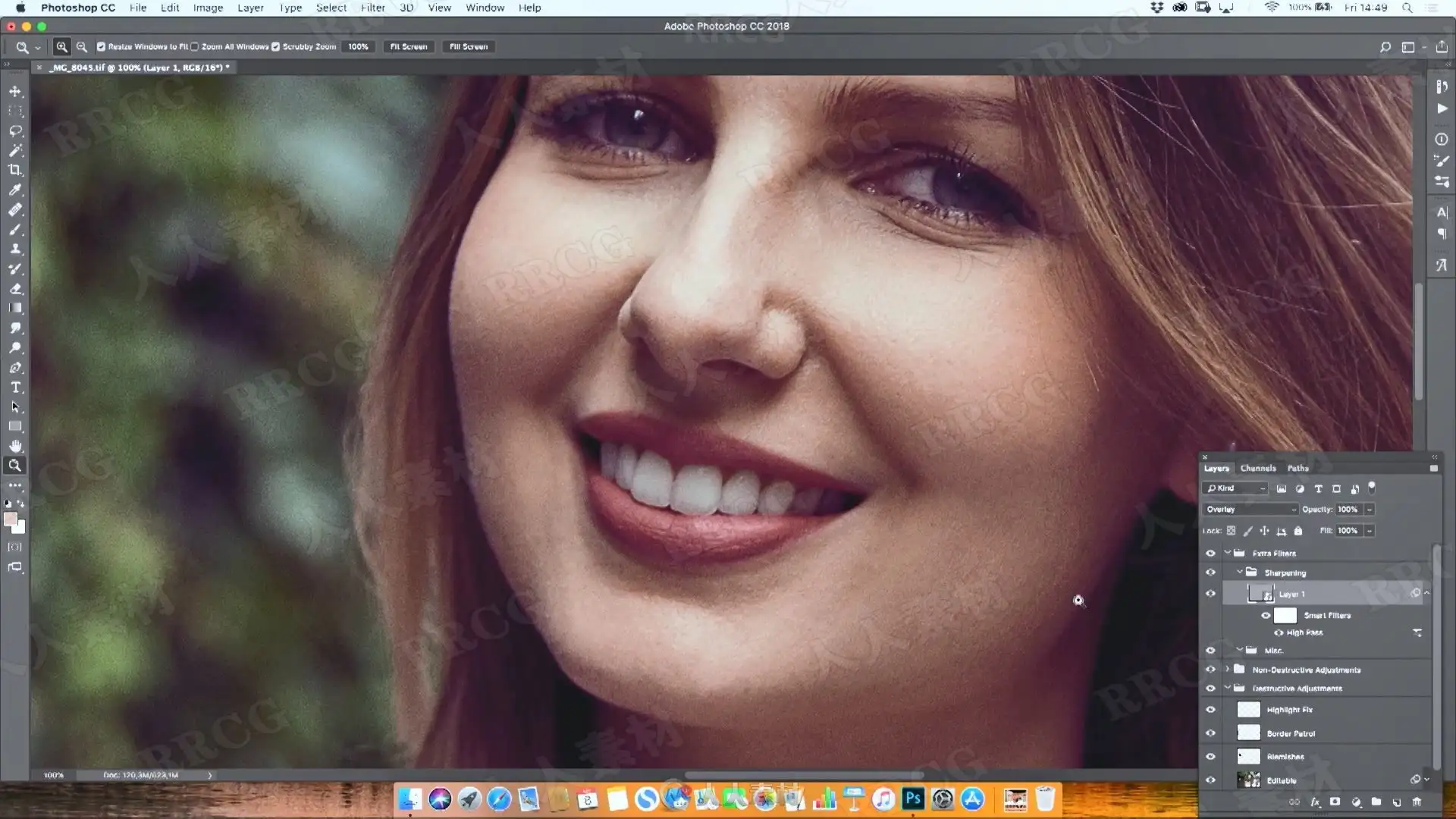The image size is (1456, 819).
Task: Click the delete layer trash icon
Action: pyautogui.click(x=1417, y=802)
